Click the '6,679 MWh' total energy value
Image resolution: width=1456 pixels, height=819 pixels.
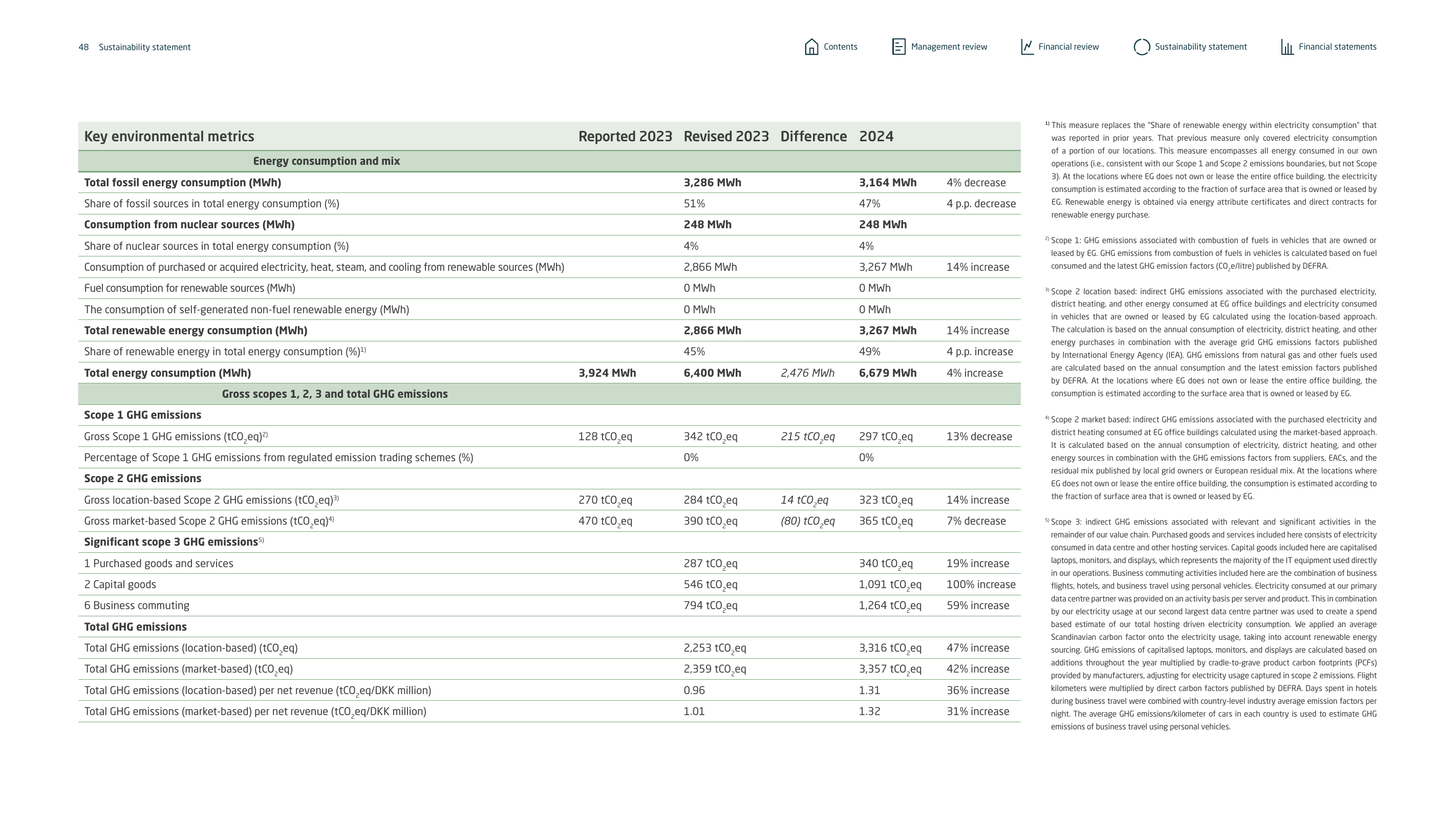tap(887, 373)
